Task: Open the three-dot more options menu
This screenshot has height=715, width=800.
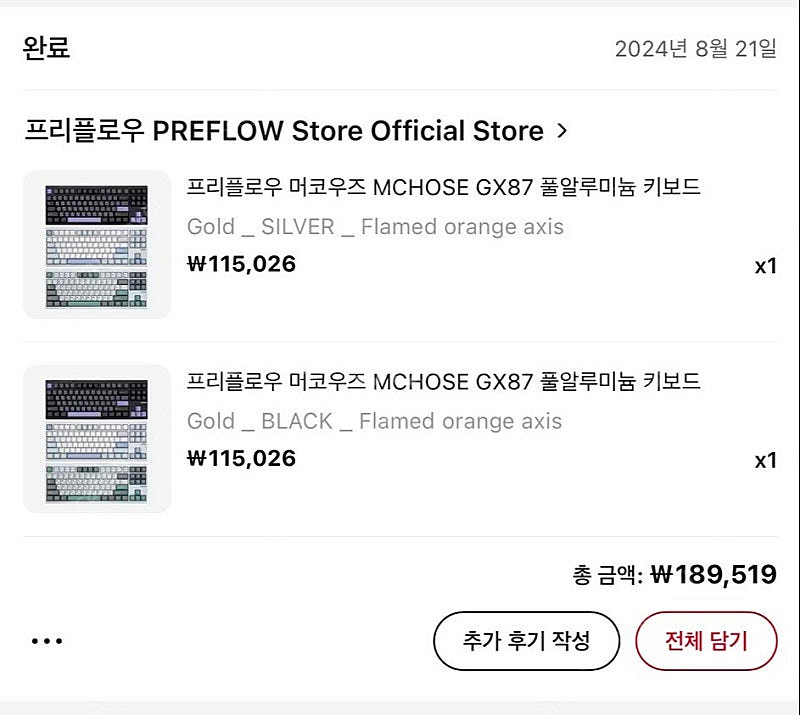Action: pos(46,641)
